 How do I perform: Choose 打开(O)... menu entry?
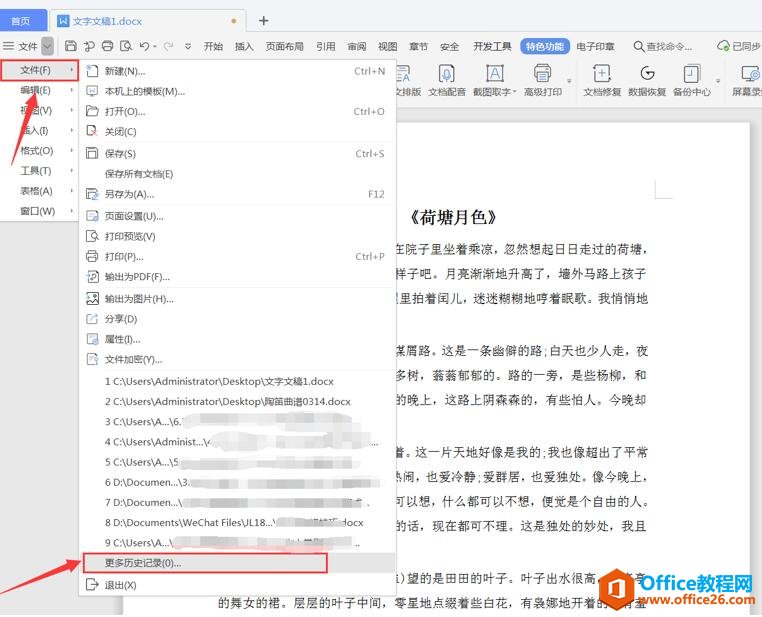(238, 112)
